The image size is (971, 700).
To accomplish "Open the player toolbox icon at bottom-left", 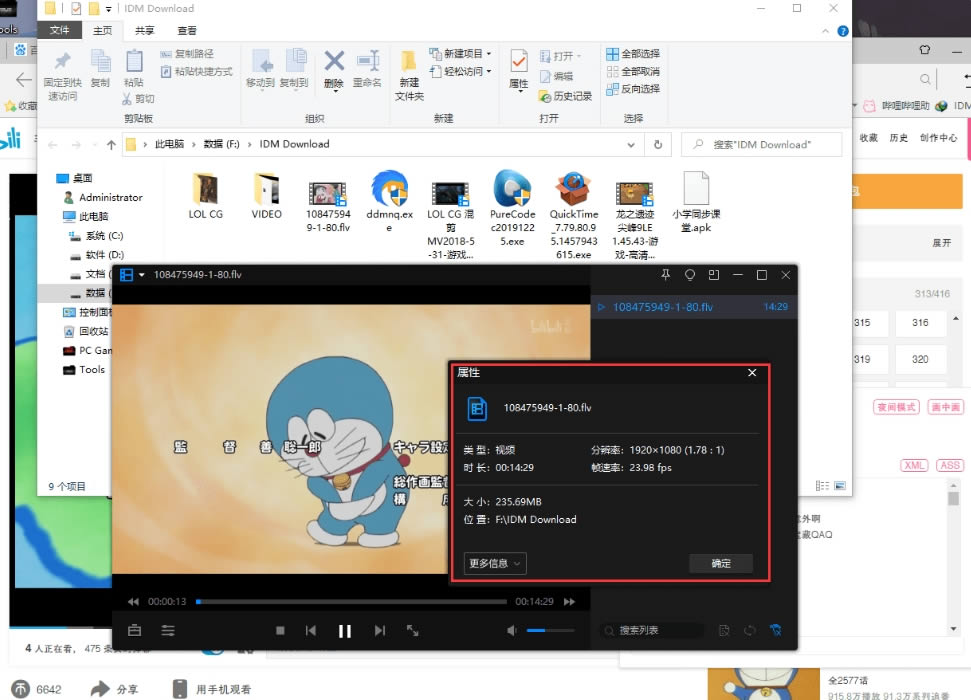I will 134,631.
